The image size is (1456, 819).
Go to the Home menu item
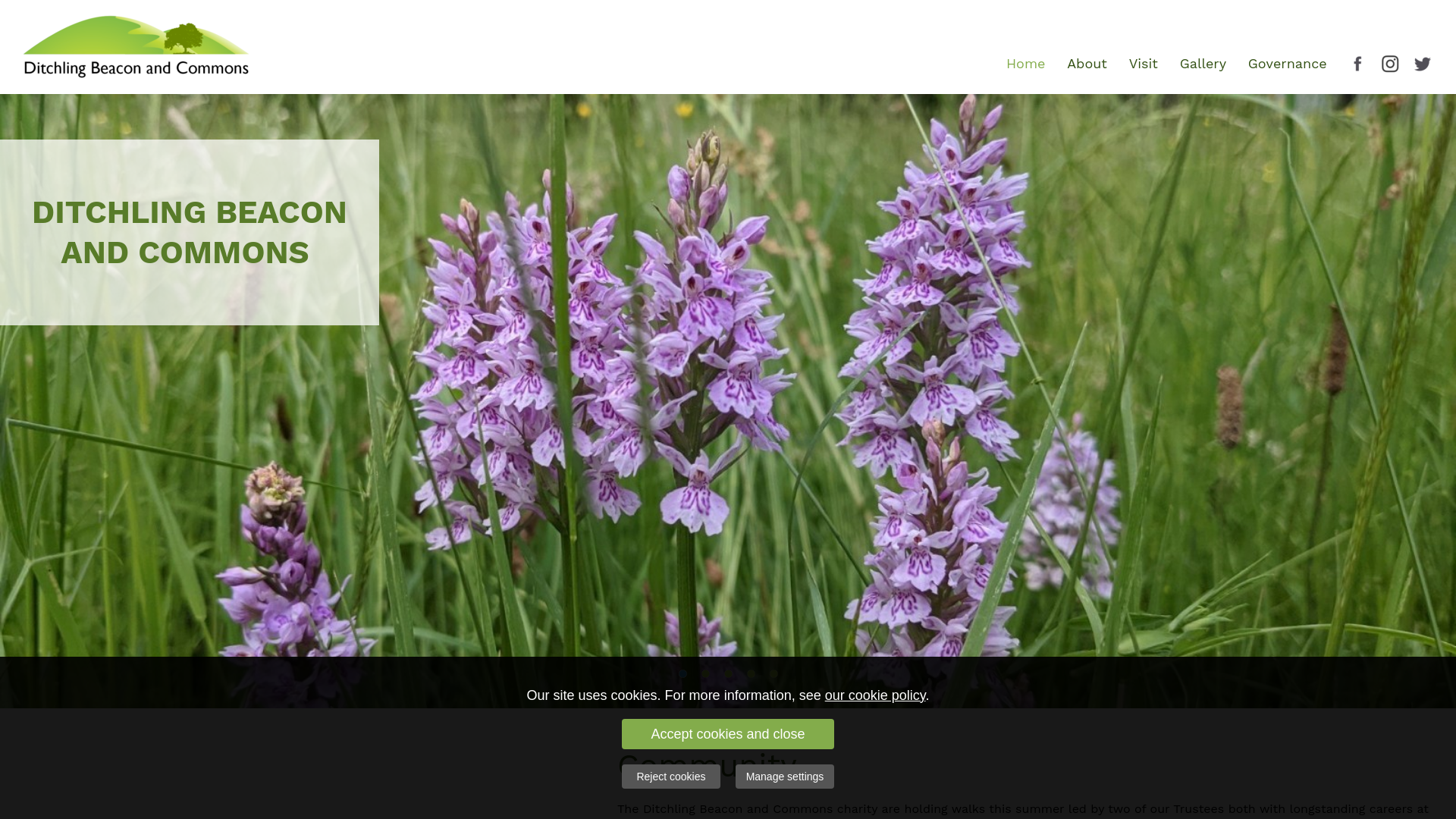1025,64
